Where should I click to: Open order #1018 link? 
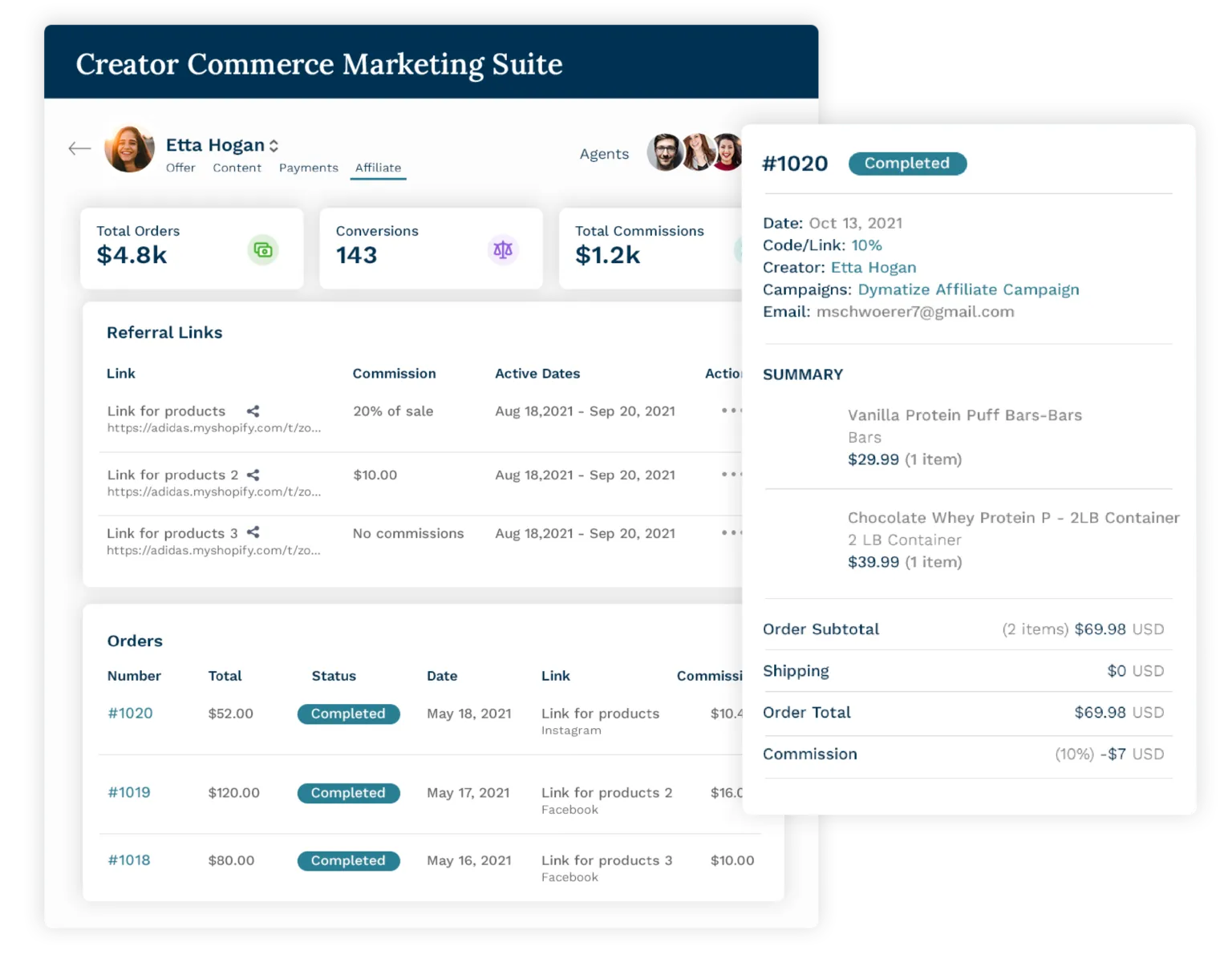[129, 860]
